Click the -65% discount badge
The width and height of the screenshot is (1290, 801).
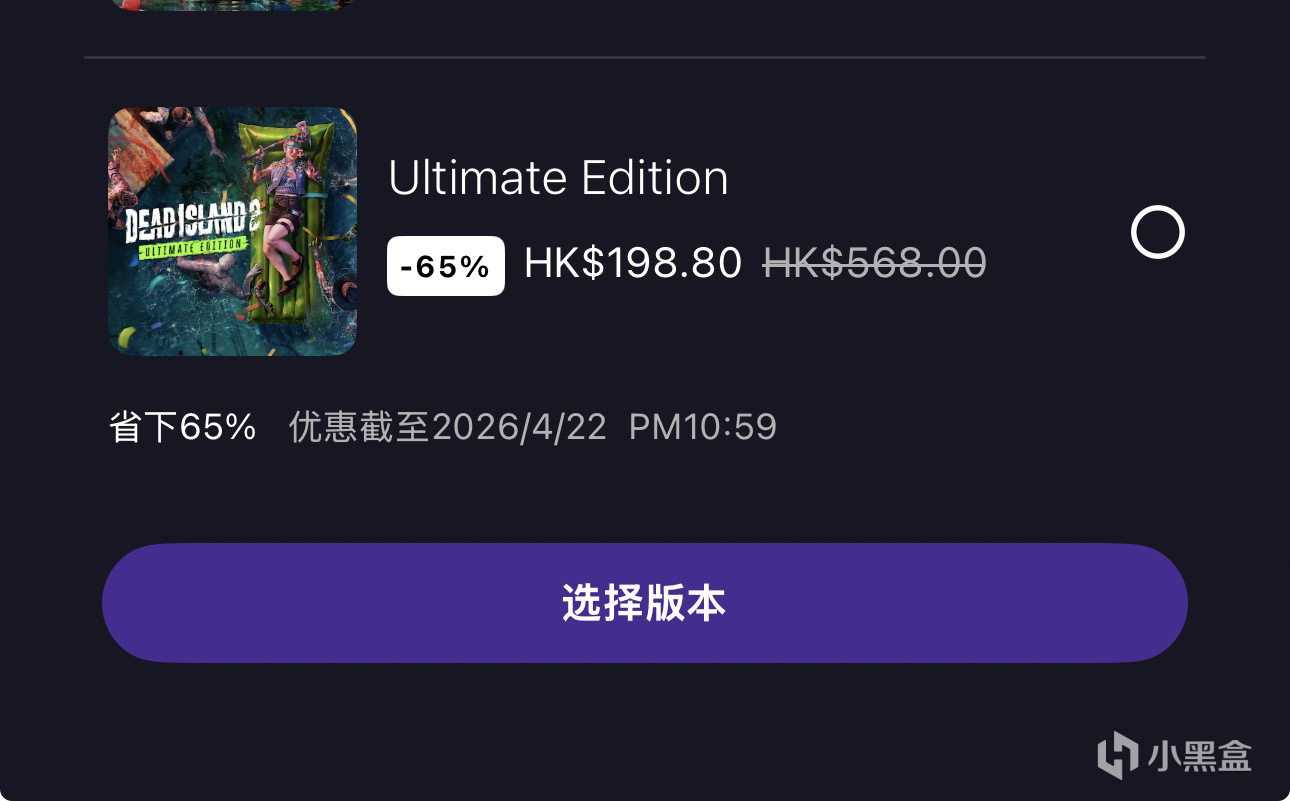pyautogui.click(x=446, y=266)
